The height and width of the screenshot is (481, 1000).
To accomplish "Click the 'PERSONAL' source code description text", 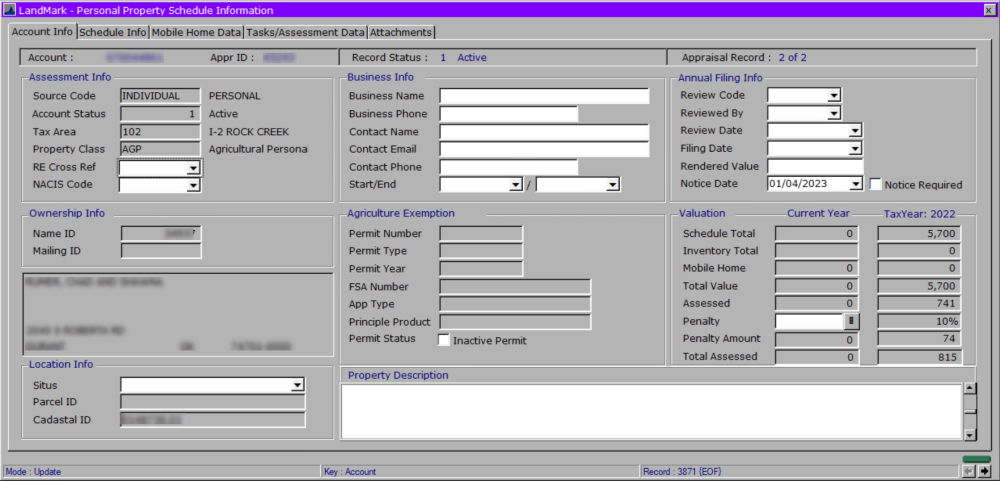I will (x=235, y=96).
